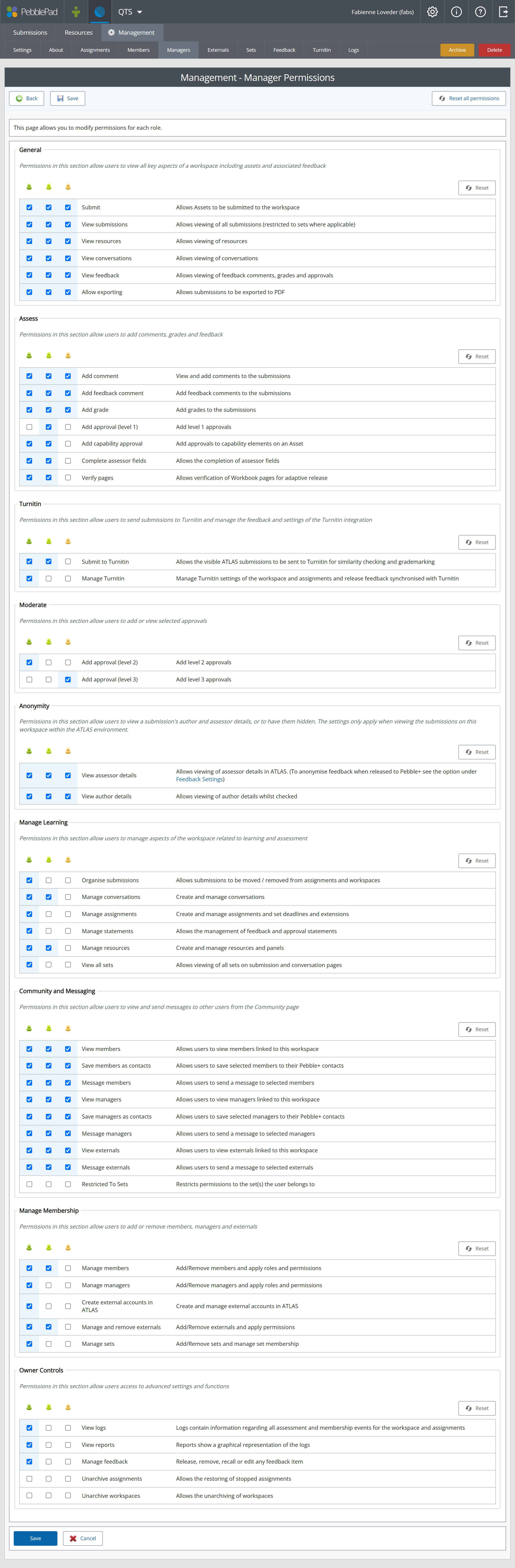
Task: Open the Sets sub-tab
Action: [251, 50]
